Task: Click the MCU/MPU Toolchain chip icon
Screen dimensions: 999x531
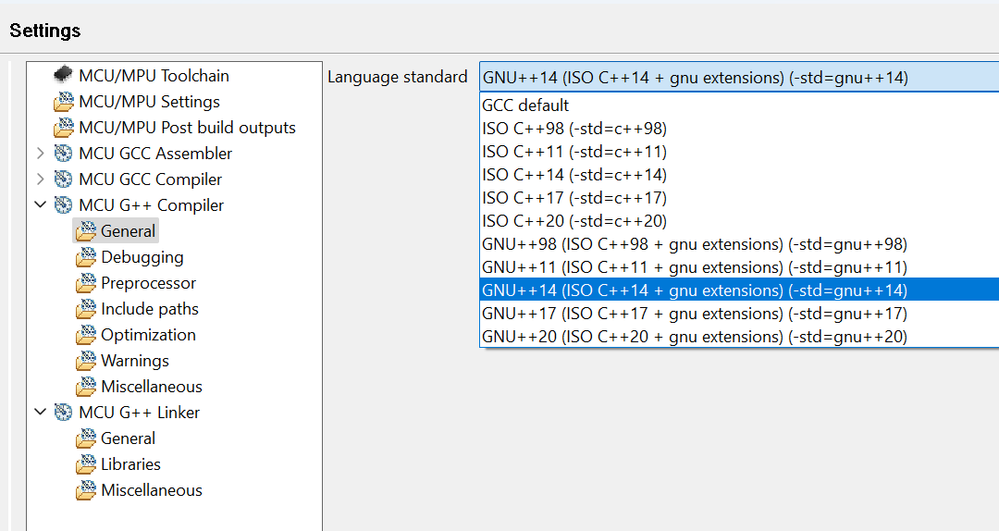Action: point(63,75)
